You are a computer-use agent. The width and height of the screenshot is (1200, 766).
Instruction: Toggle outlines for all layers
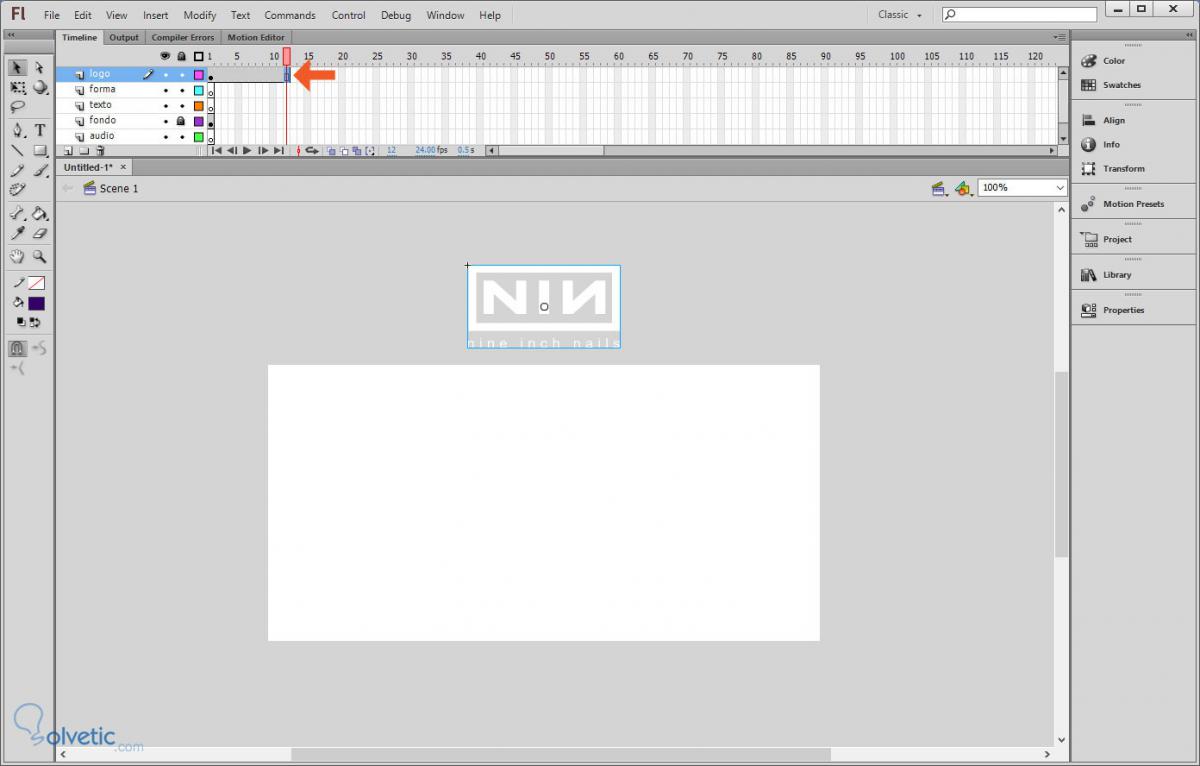coord(198,56)
